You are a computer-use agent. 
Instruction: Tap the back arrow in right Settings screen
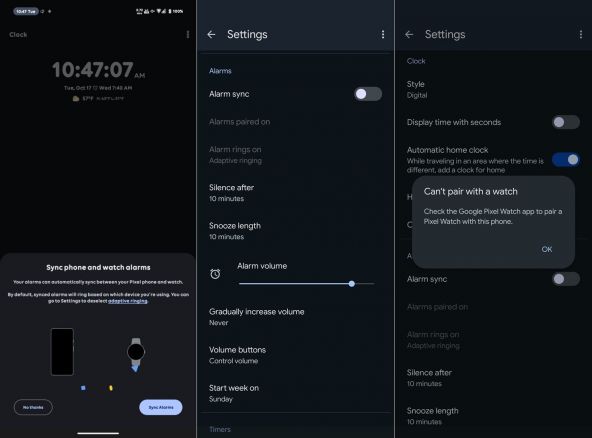pos(409,34)
